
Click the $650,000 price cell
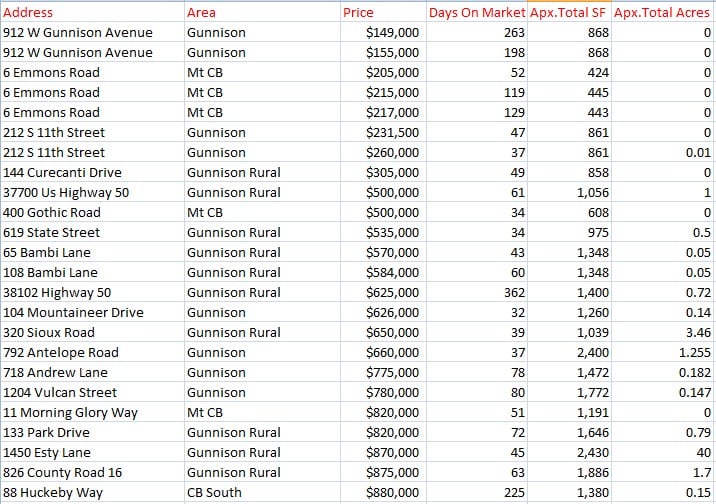pos(383,332)
